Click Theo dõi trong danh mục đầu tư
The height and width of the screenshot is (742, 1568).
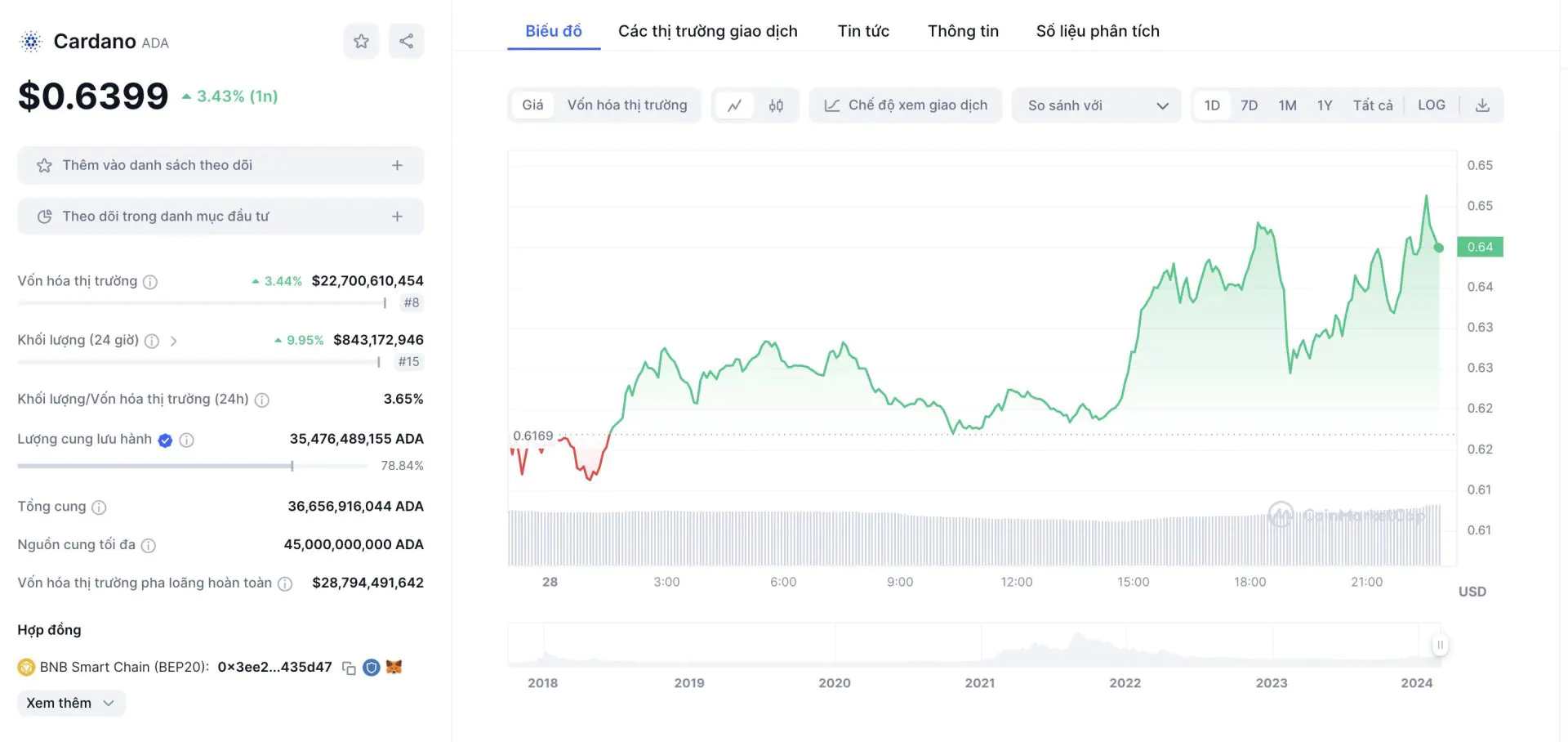click(x=220, y=217)
